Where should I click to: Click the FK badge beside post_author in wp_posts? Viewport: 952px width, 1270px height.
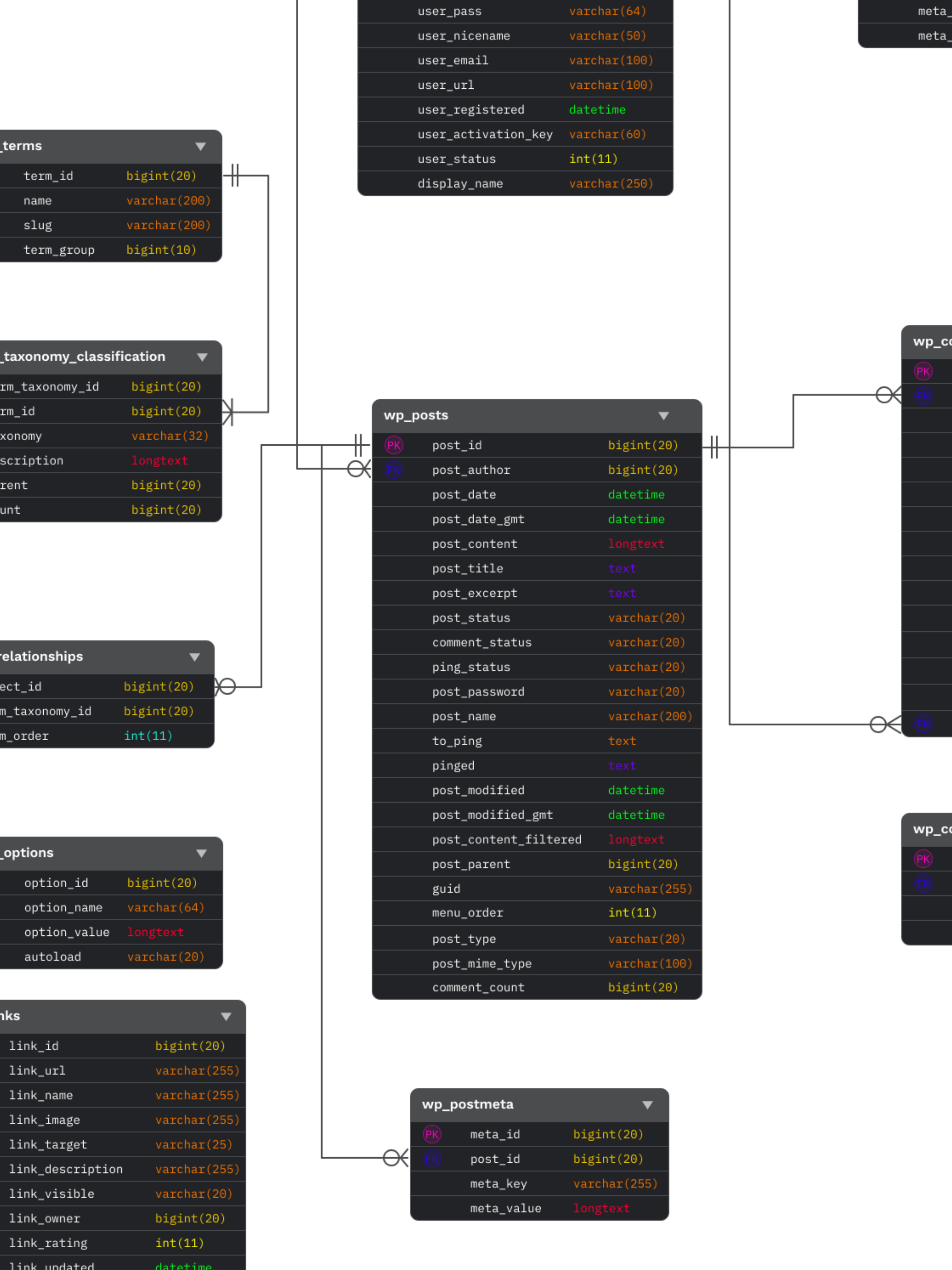(394, 470)
